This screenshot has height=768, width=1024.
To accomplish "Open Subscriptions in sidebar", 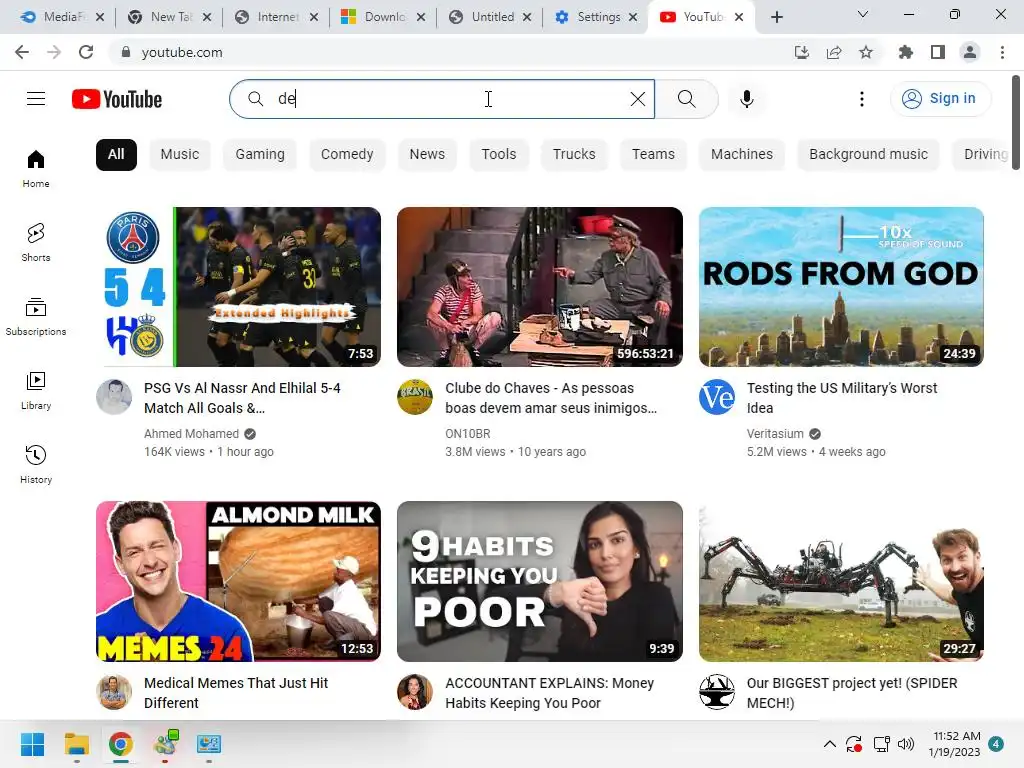I will (36, 317).
